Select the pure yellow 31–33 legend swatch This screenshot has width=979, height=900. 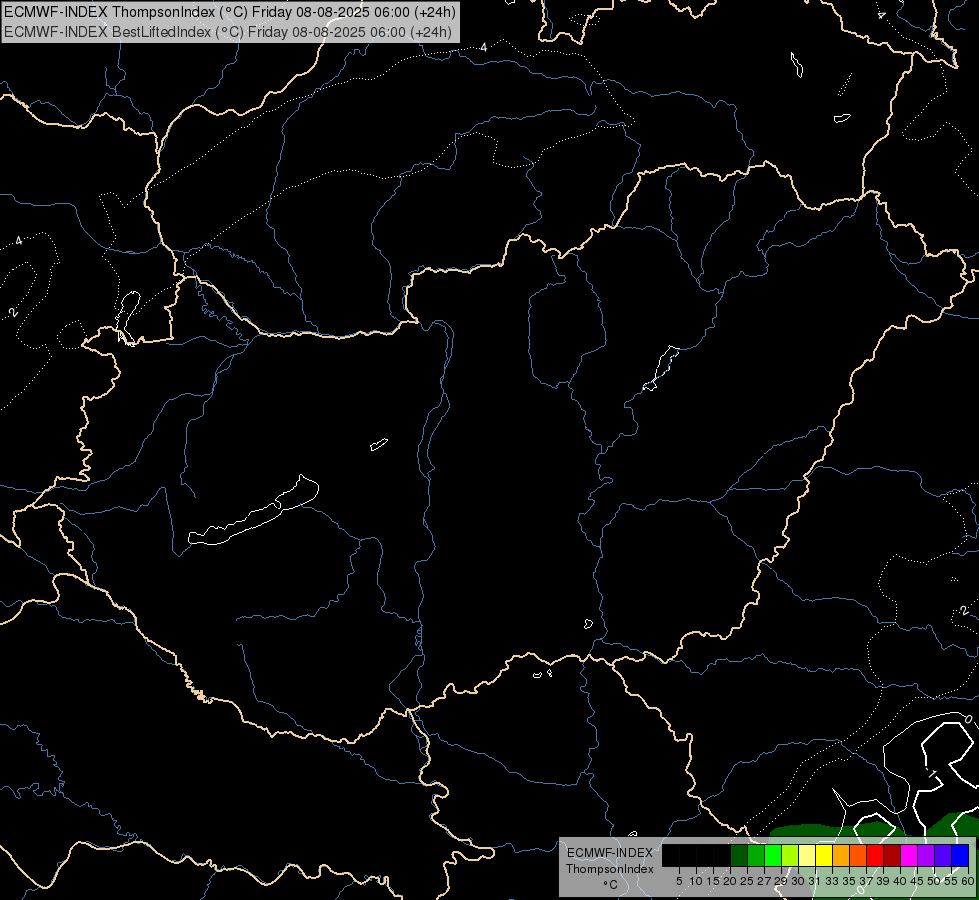click(x=824, y=856)
